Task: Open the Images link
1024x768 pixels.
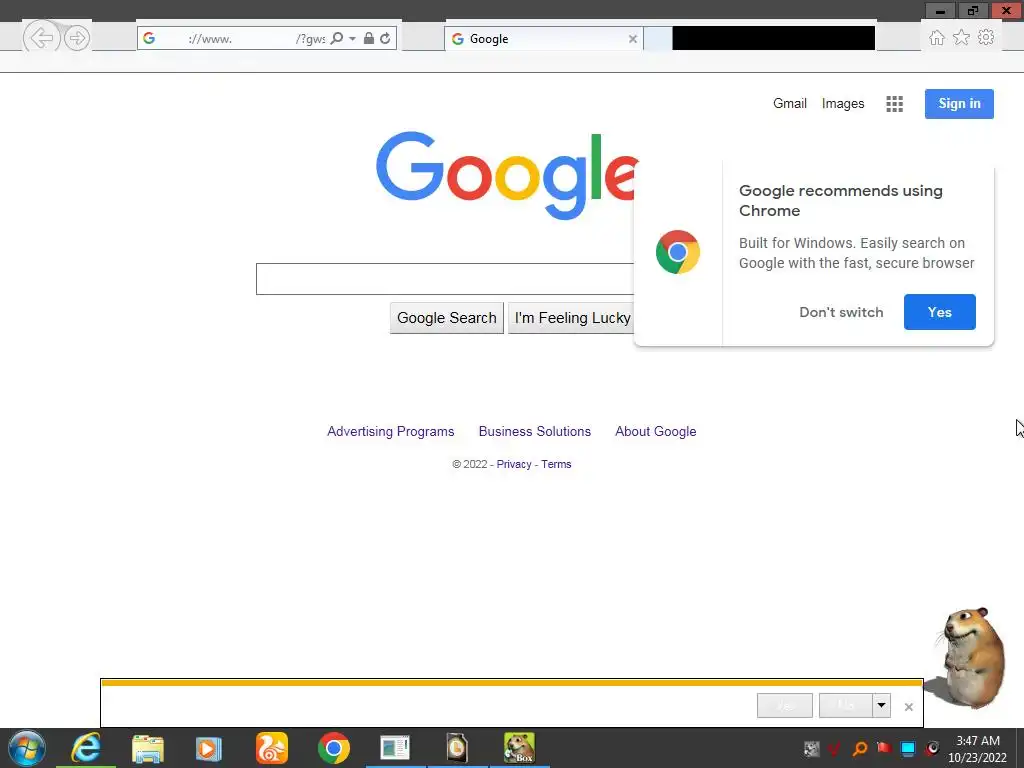Action: (x=842, y=103)
